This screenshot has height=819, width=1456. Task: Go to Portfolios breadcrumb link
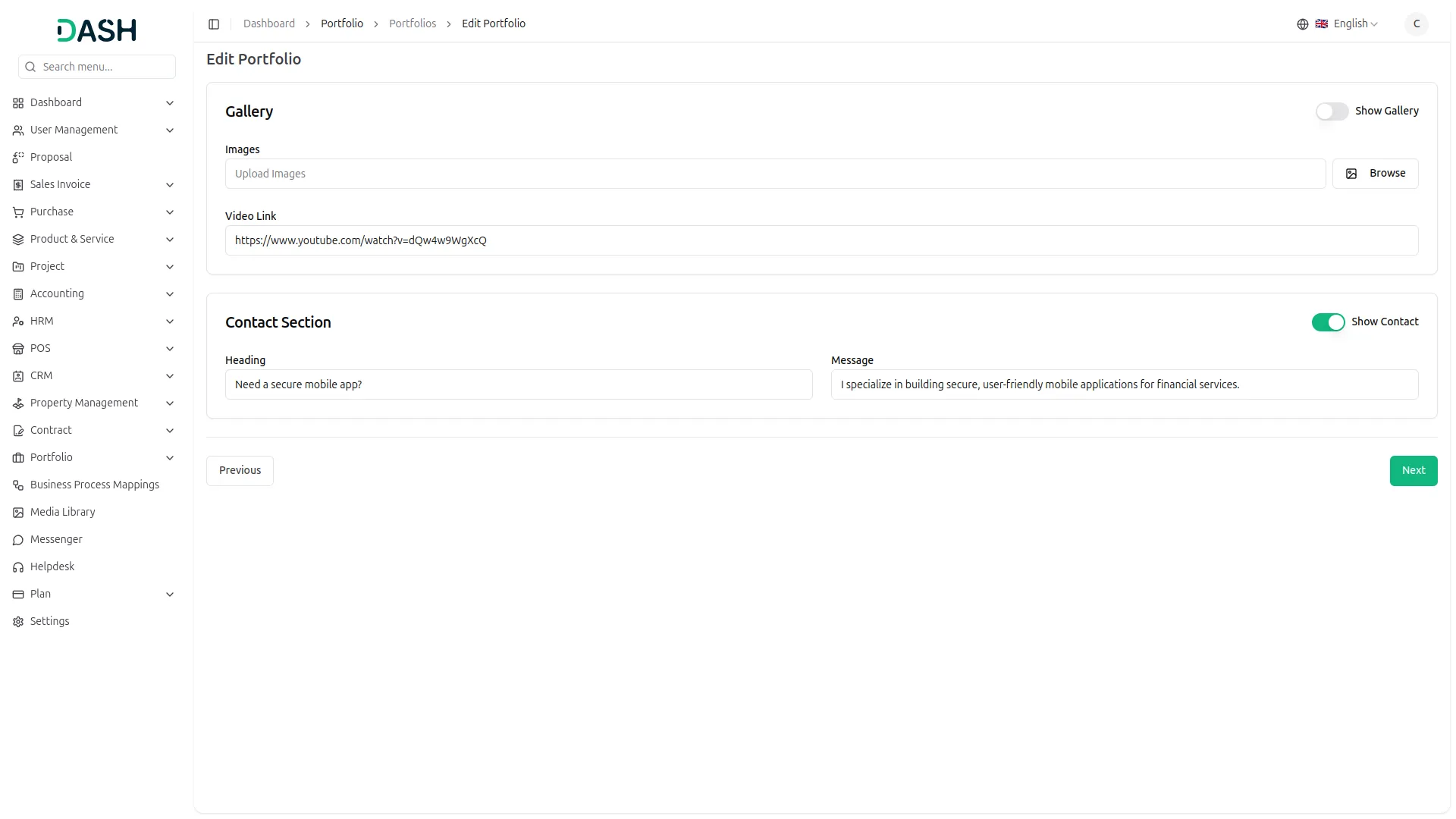[x=412, y=24]
